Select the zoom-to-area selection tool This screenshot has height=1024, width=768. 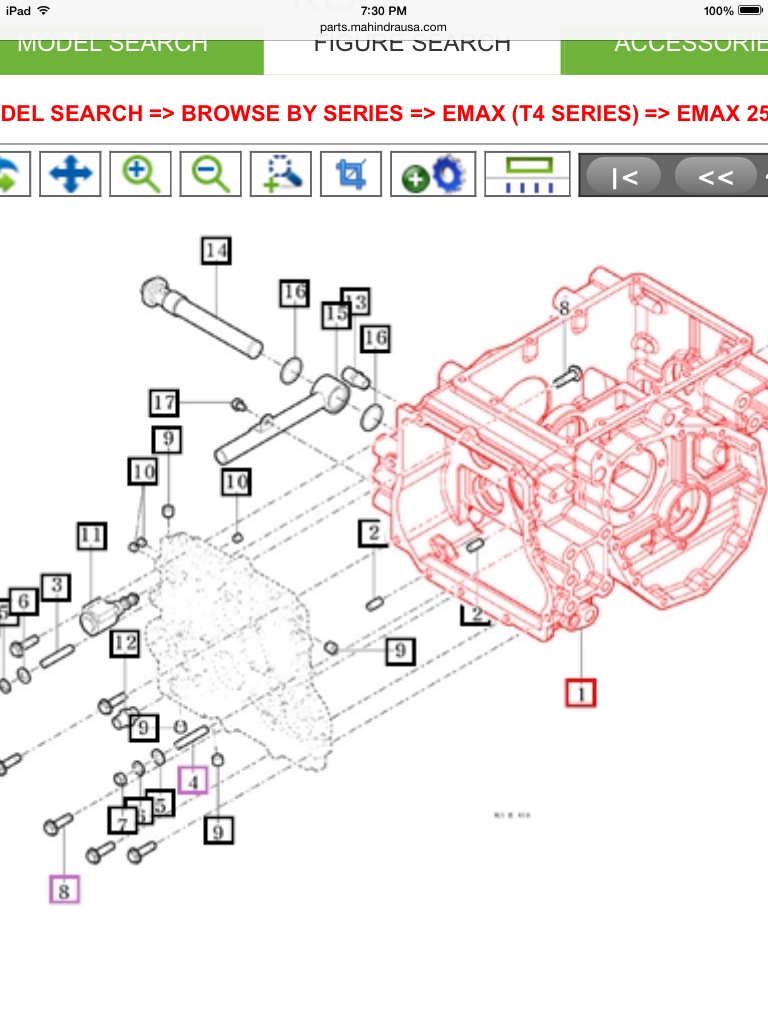point(281,175)
